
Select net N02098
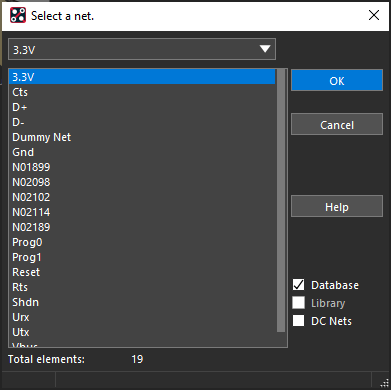tap(142, 182)
